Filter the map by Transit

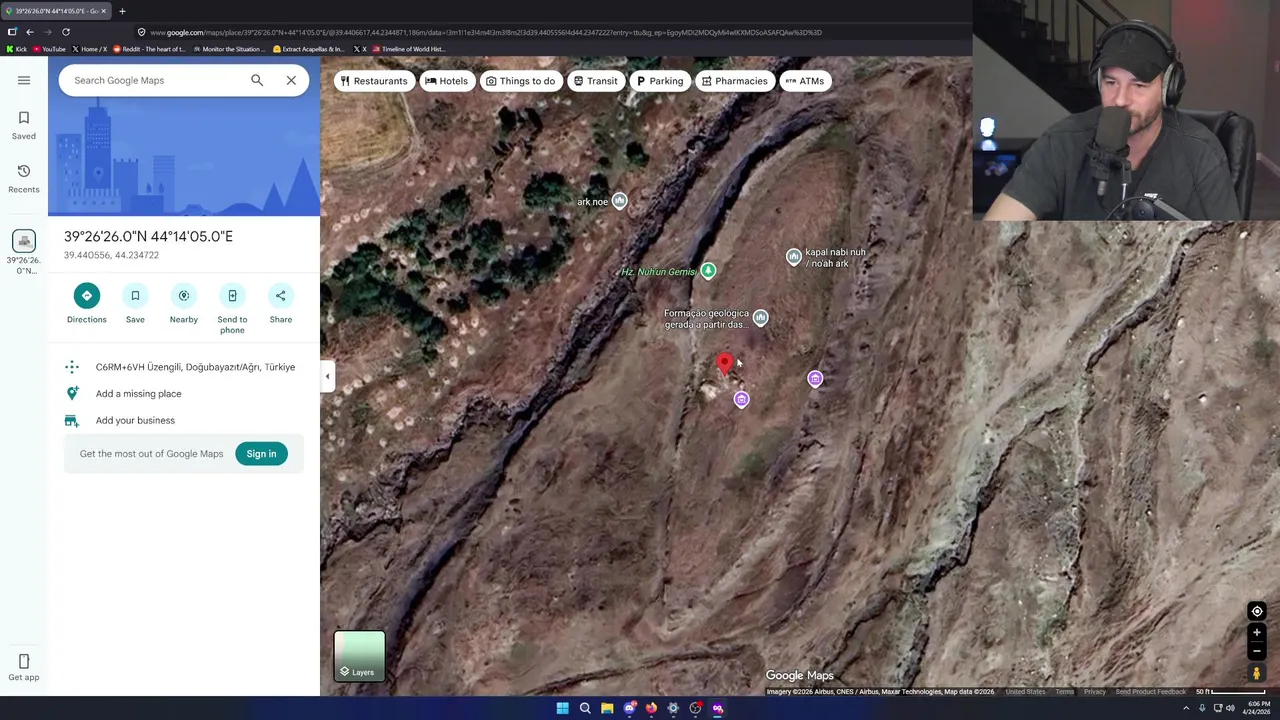[x=596, y=81]
